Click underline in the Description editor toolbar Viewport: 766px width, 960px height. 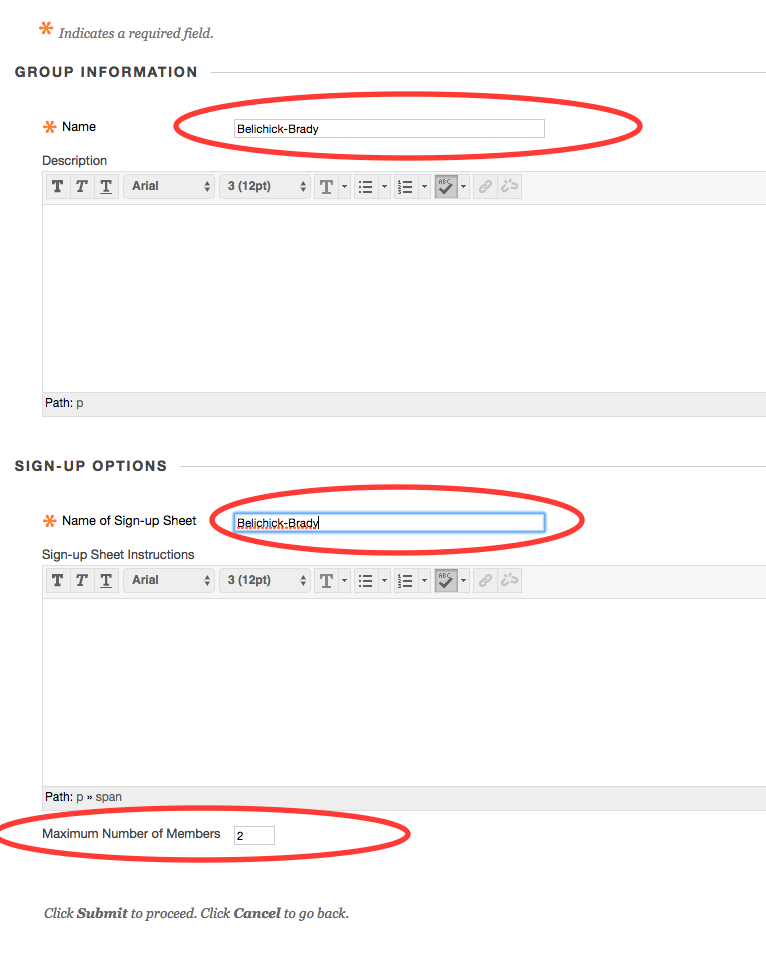(106, 186)
